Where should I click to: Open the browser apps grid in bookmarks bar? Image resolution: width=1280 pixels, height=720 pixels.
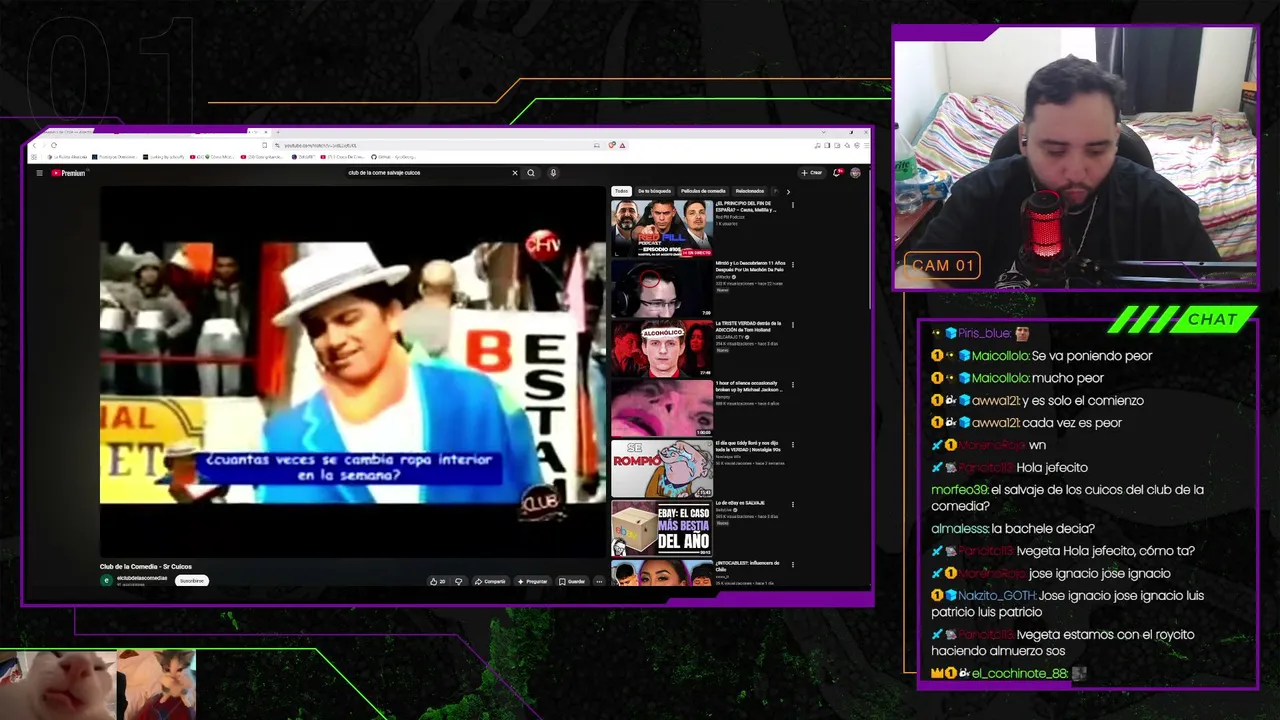point(33,157)
